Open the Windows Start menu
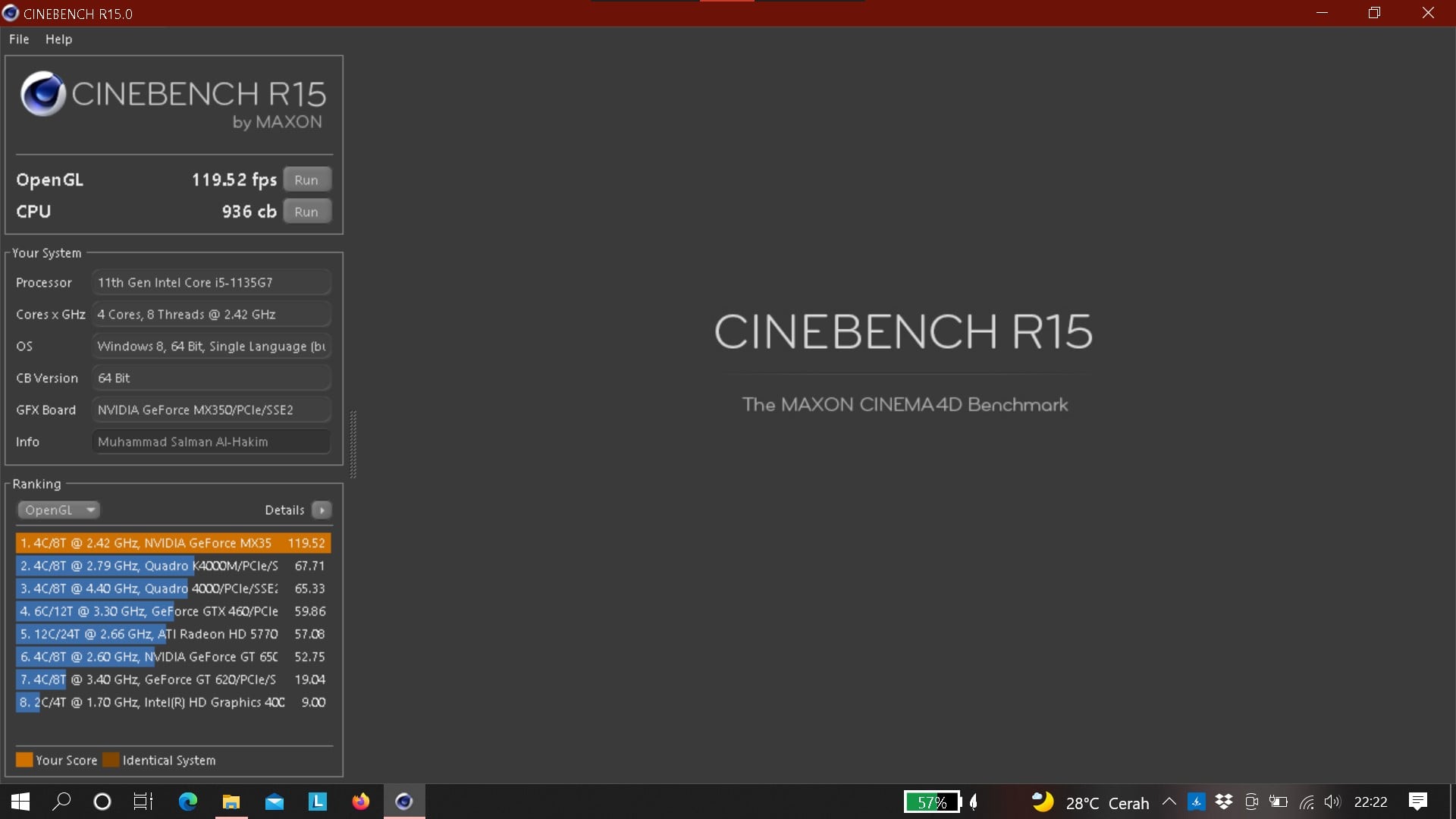 coord(20,802)
